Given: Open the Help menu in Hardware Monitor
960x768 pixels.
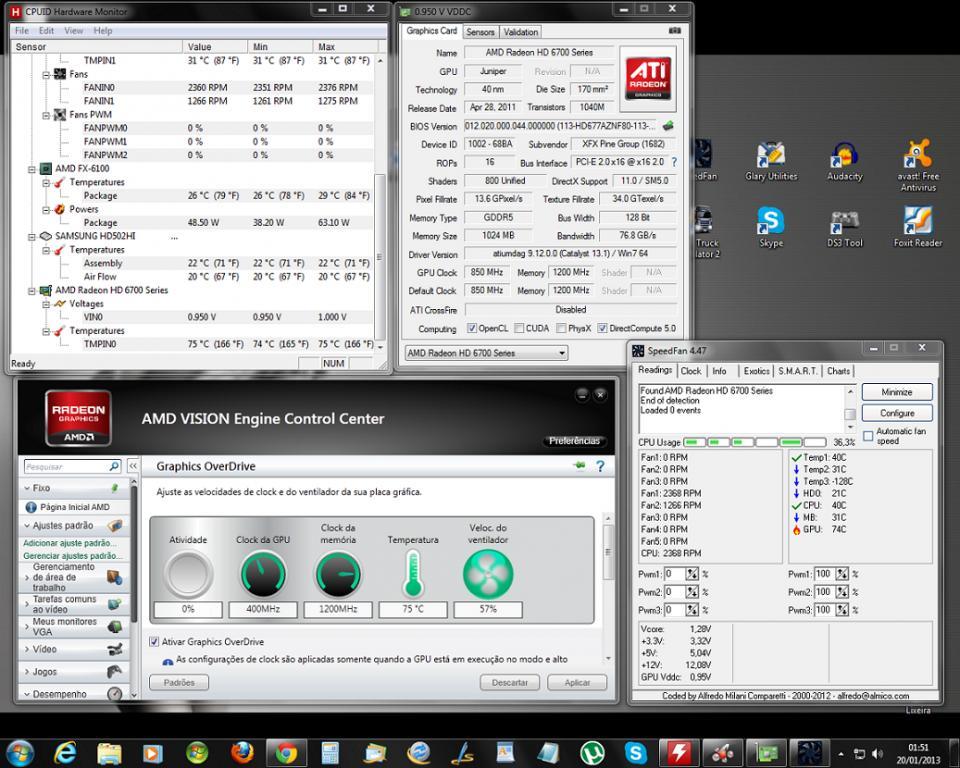Looking at the screenshot, I should (102, 31).
